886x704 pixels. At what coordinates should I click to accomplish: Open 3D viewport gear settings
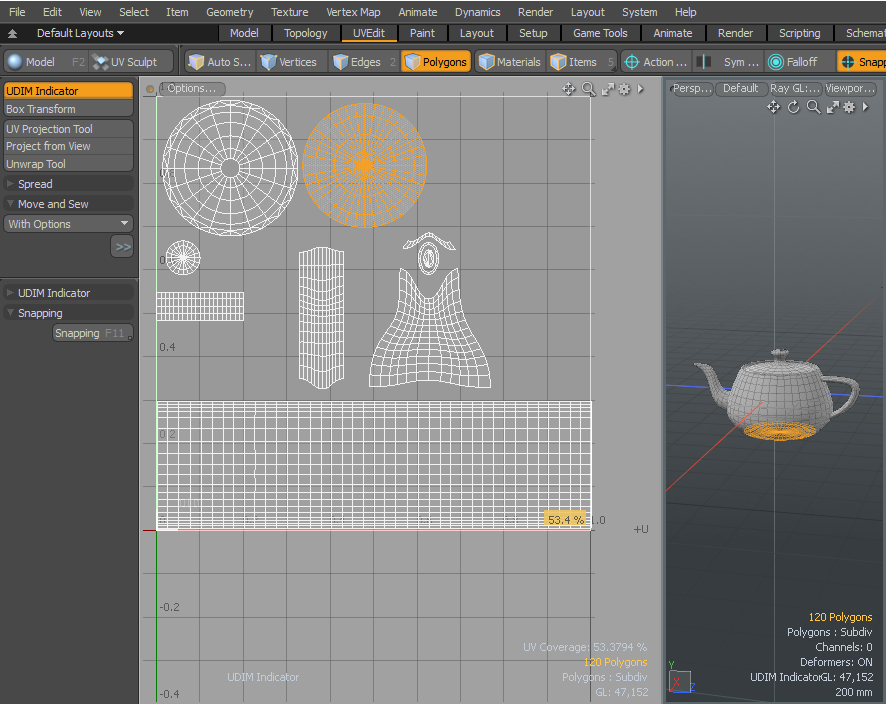pos(849,107)
